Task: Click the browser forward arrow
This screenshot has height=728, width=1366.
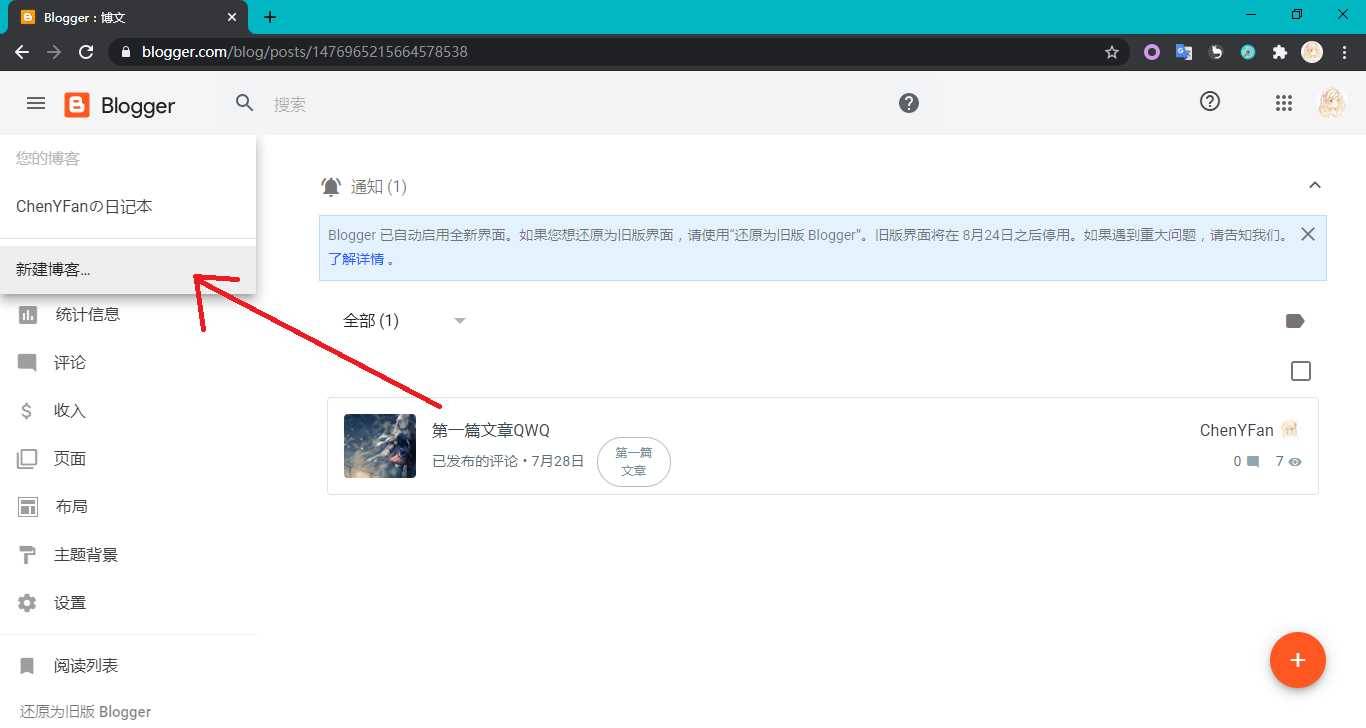Action: (54, 52)
